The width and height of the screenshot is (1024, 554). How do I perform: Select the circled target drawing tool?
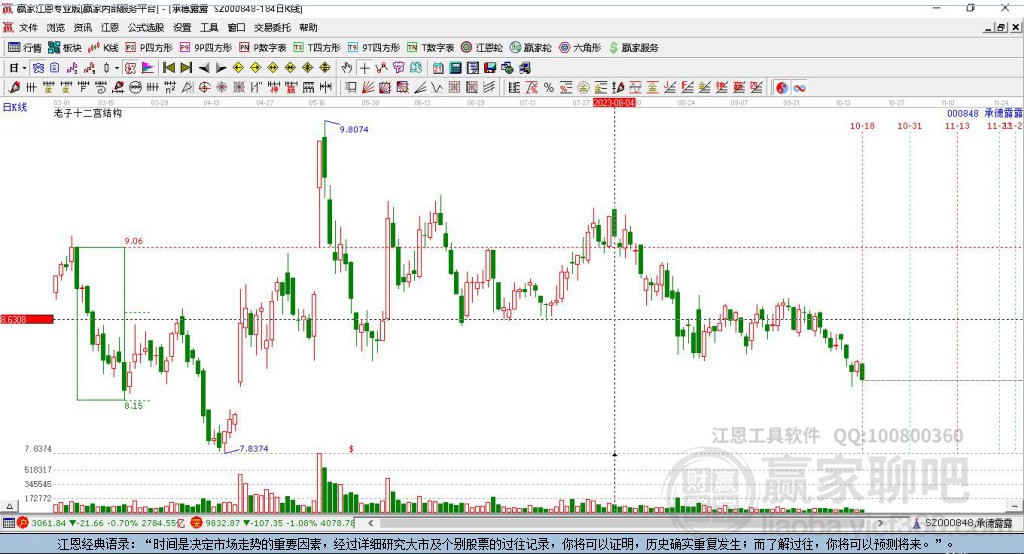204,88
